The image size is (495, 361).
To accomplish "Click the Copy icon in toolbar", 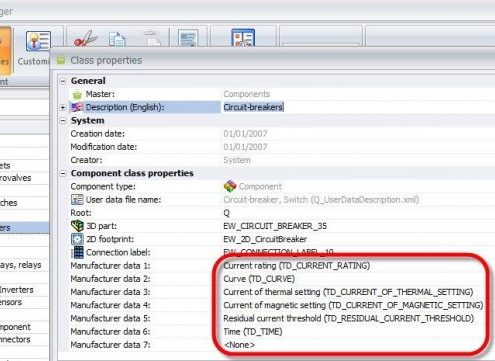I will 117,39.
